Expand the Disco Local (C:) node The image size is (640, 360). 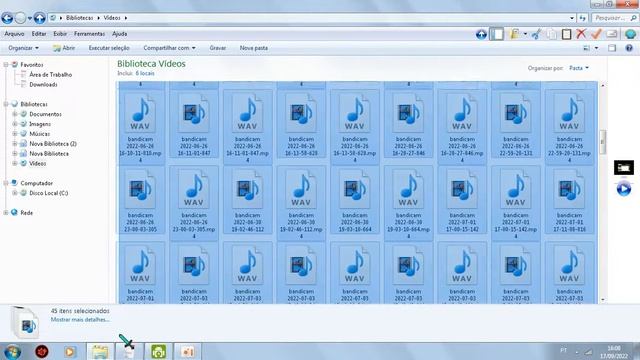[14, 193]
